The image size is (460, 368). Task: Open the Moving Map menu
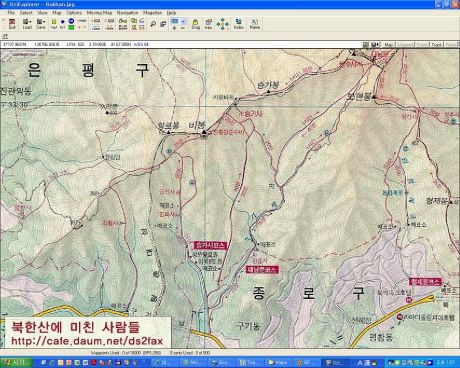coord(99,13)
